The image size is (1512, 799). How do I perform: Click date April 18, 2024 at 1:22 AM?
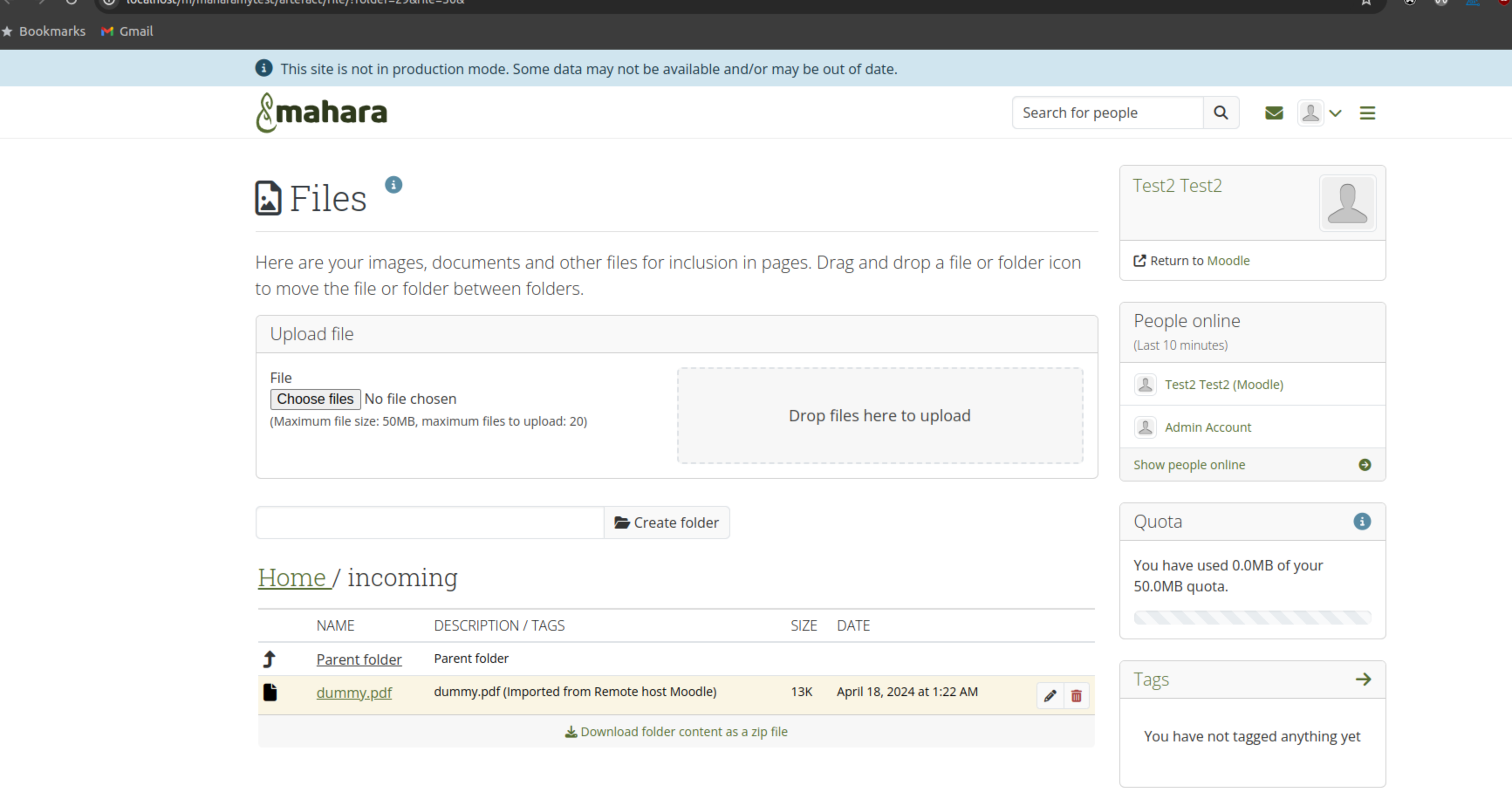click(x=907, y=692)
